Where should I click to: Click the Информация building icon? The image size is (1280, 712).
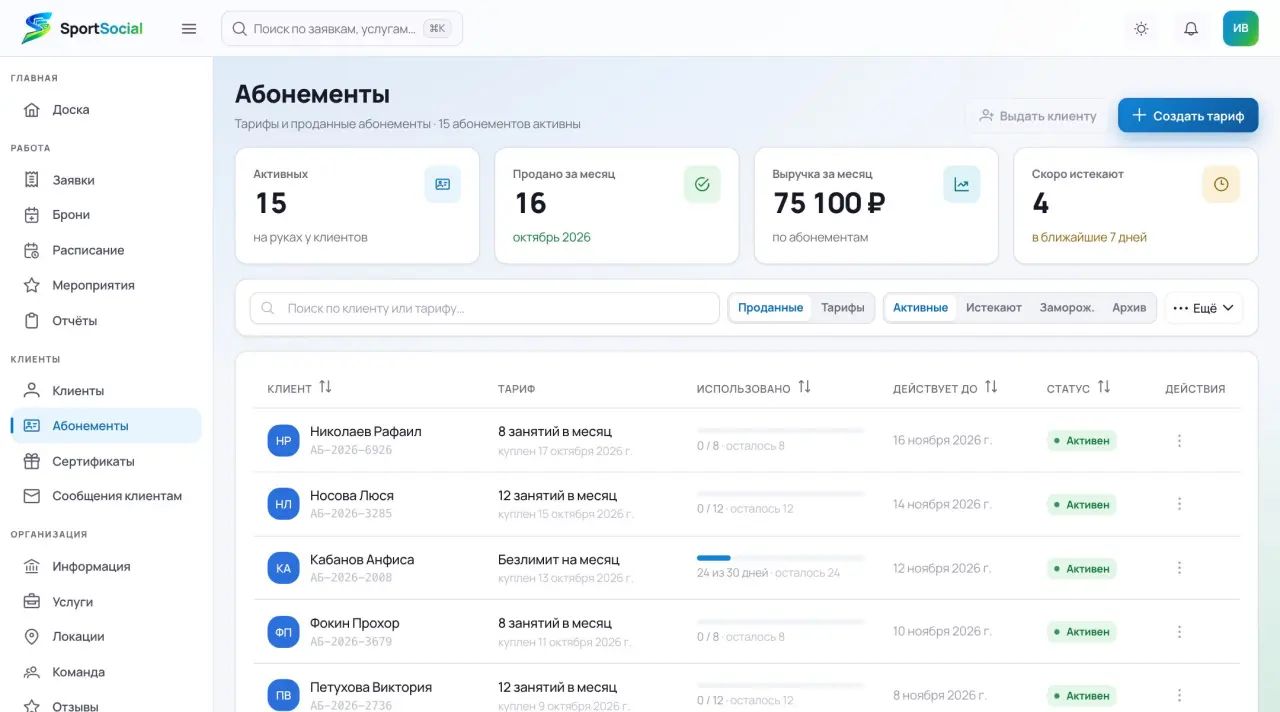tap(32, 566)
